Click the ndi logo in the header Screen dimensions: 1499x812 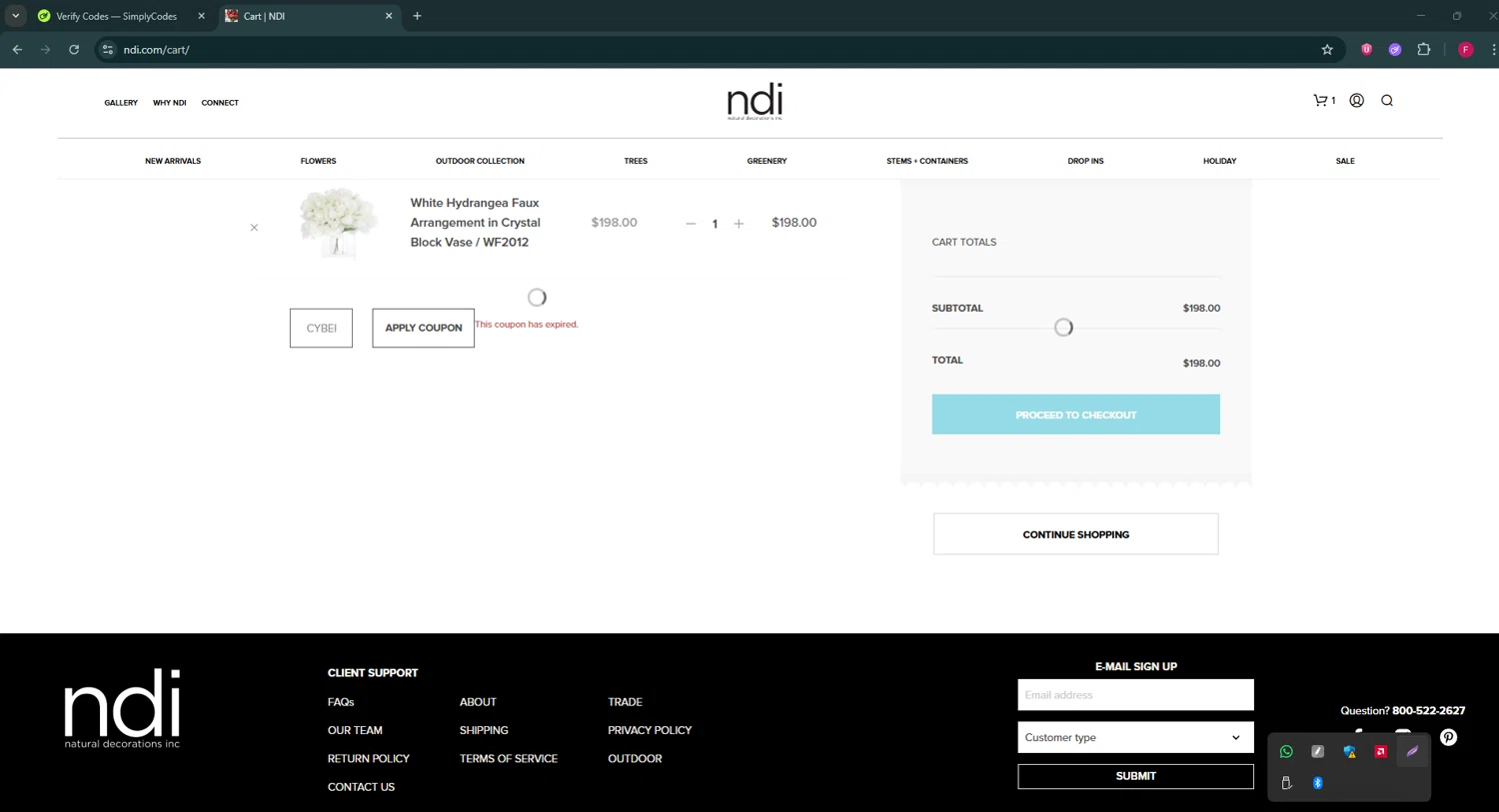(754, 101)
